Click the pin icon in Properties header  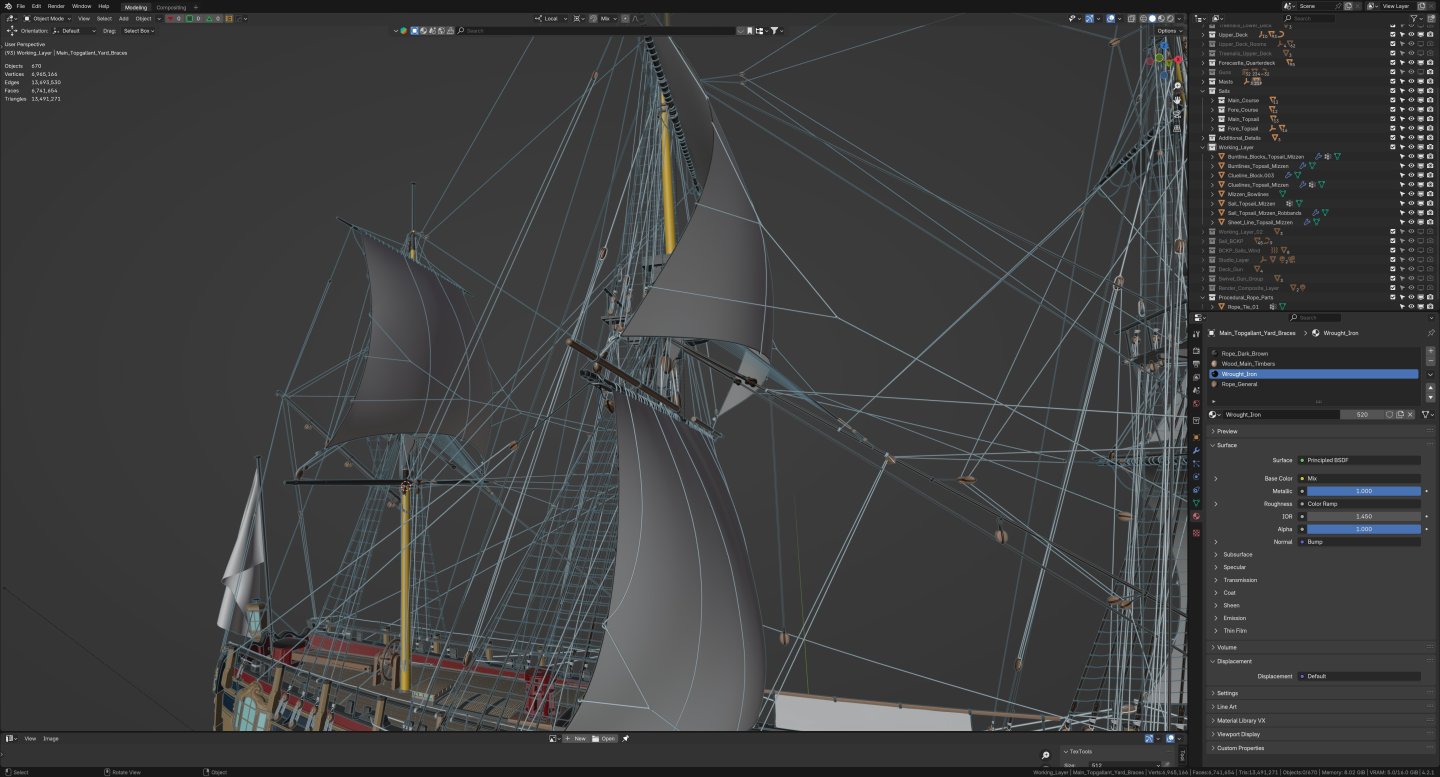point(1431,332)
